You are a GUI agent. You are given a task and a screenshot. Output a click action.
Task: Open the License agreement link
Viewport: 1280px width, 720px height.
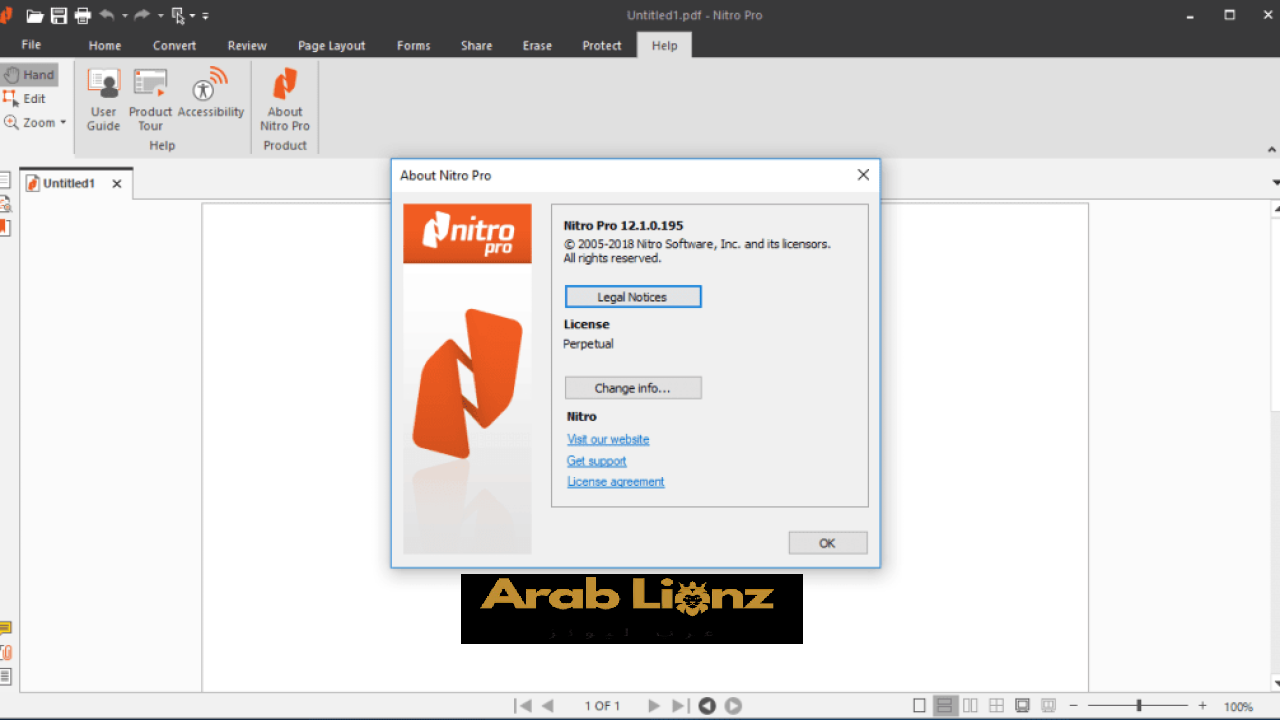[616, 482]
